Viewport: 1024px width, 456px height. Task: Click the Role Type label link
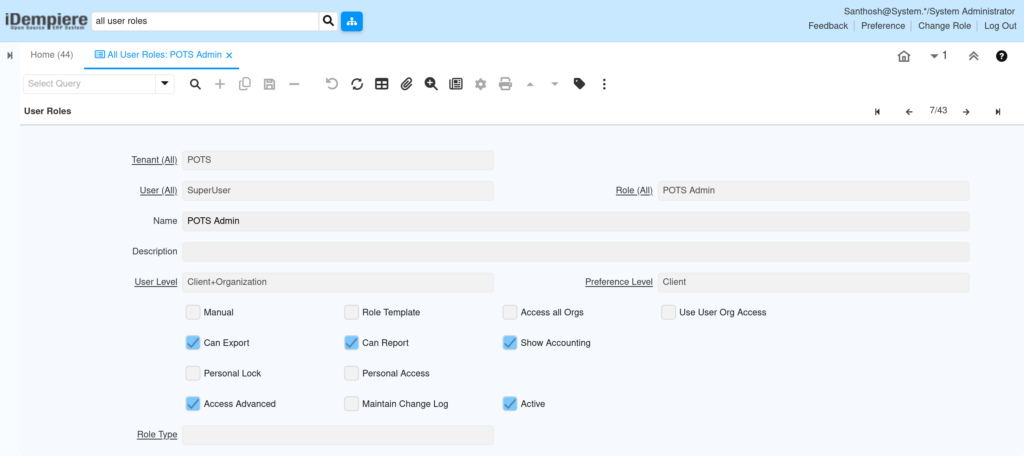157,434
